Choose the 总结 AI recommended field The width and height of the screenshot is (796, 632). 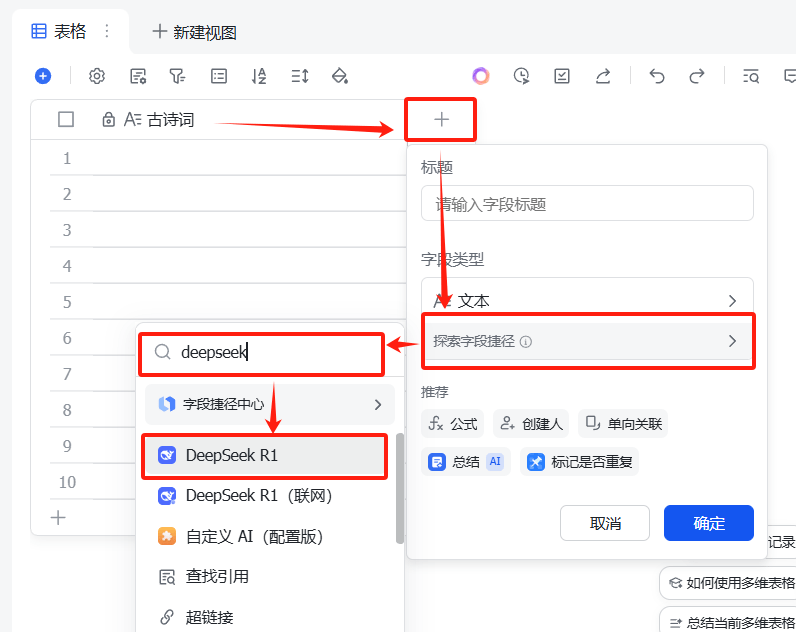click(x=466, y=461)
